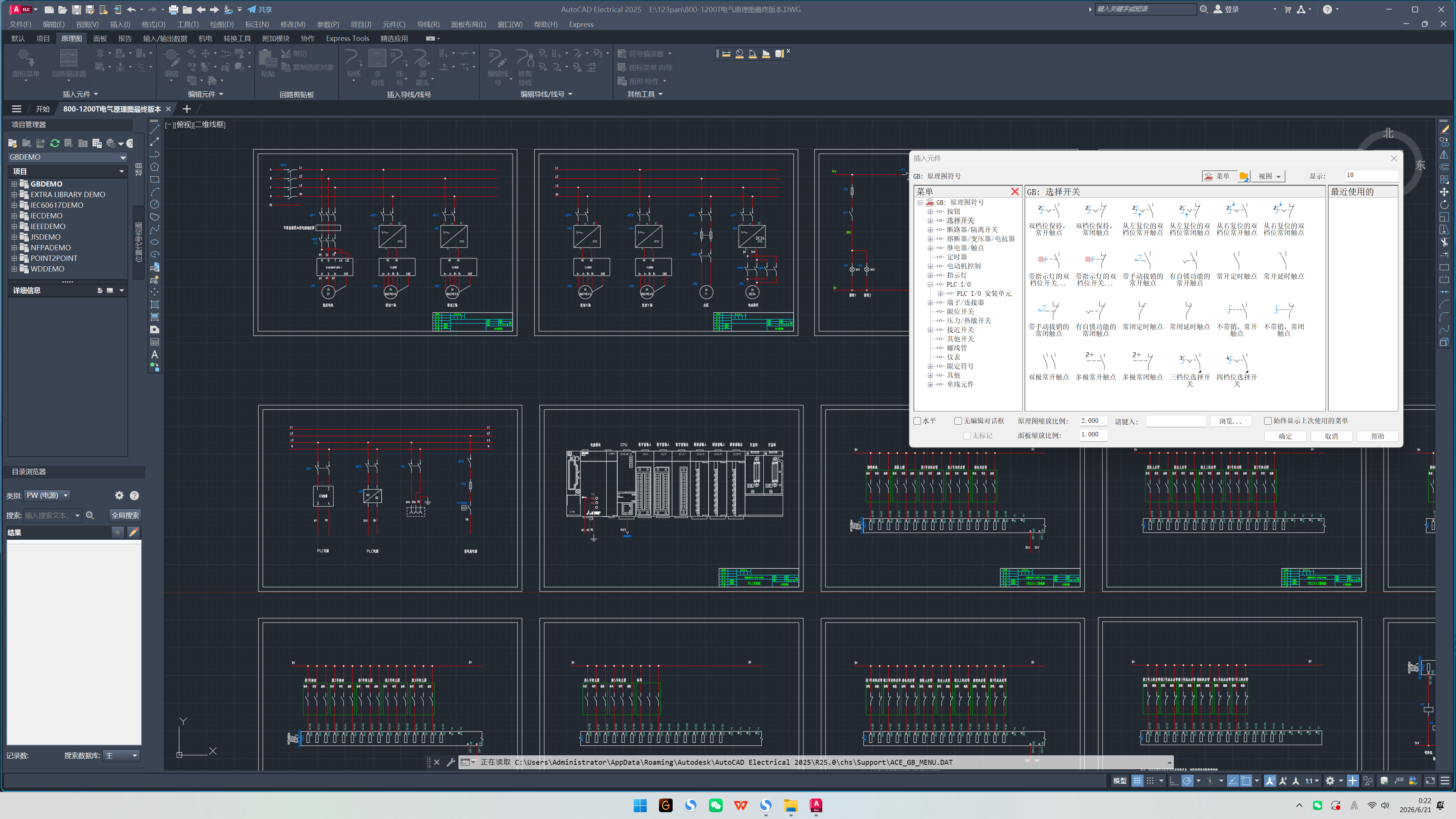The image size is (1456, 819).
Task: Toggle object snap in the status bar
Action: (x=1246, y=781)
